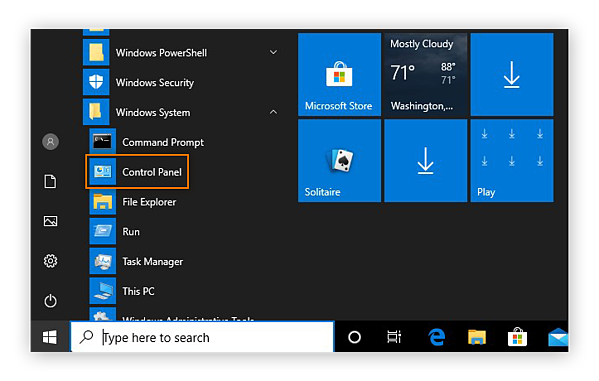The height and width of the screenshot is (381, 599).
Task: Click the This PC icon
Action: [x=102, y=291]
